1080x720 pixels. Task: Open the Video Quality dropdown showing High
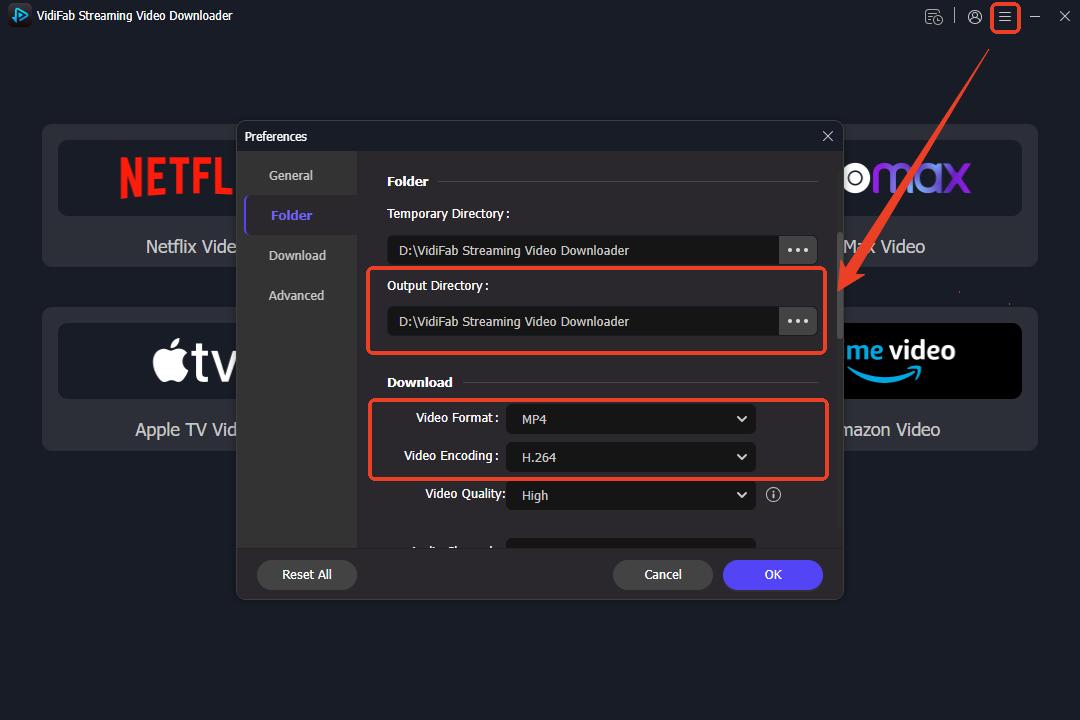click(x=631, y=495)
